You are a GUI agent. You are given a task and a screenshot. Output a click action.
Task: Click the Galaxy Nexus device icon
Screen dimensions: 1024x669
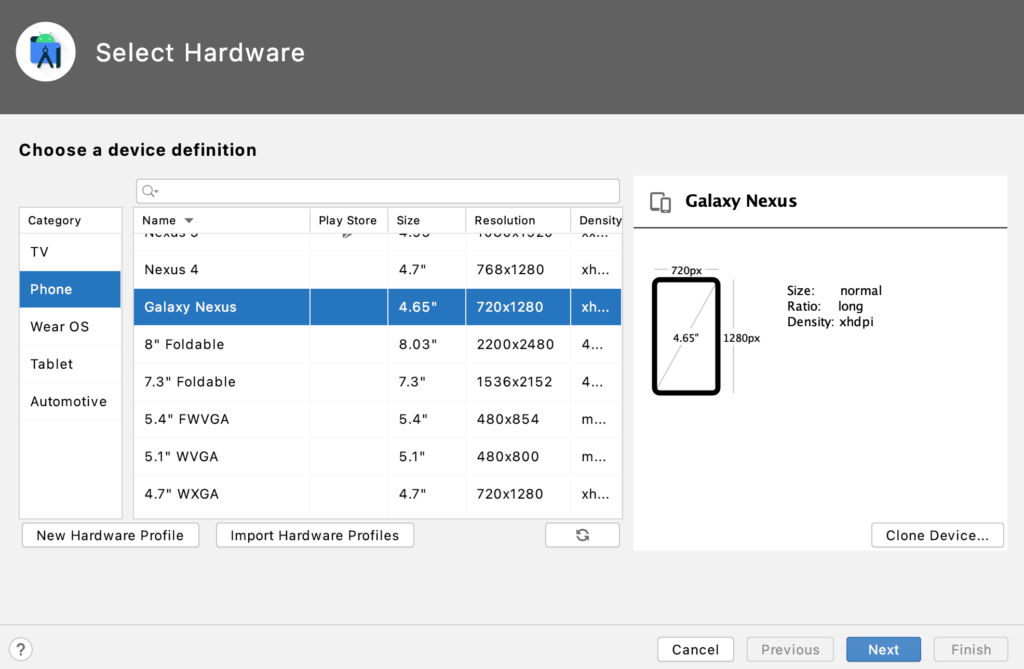[x=660, y=202]
